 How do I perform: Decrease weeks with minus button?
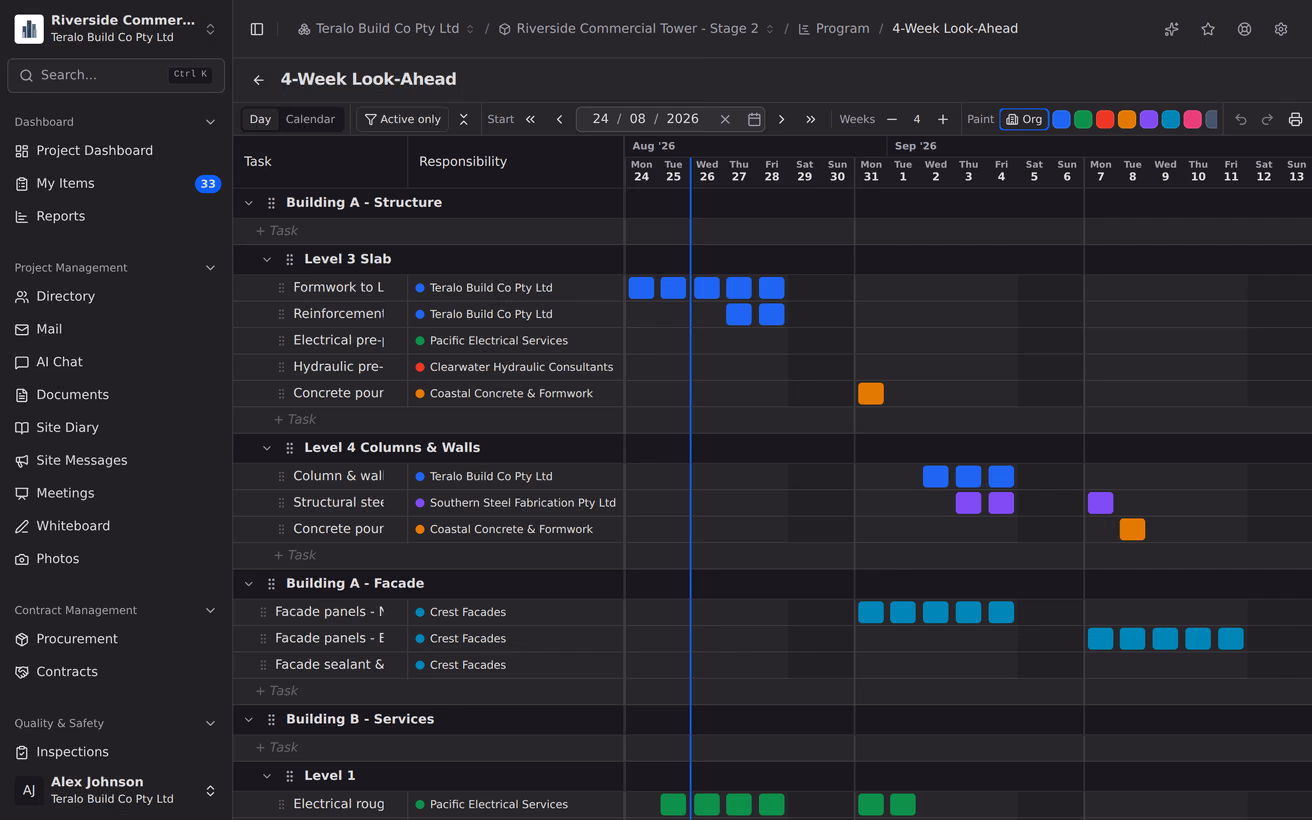pos(892,119)
